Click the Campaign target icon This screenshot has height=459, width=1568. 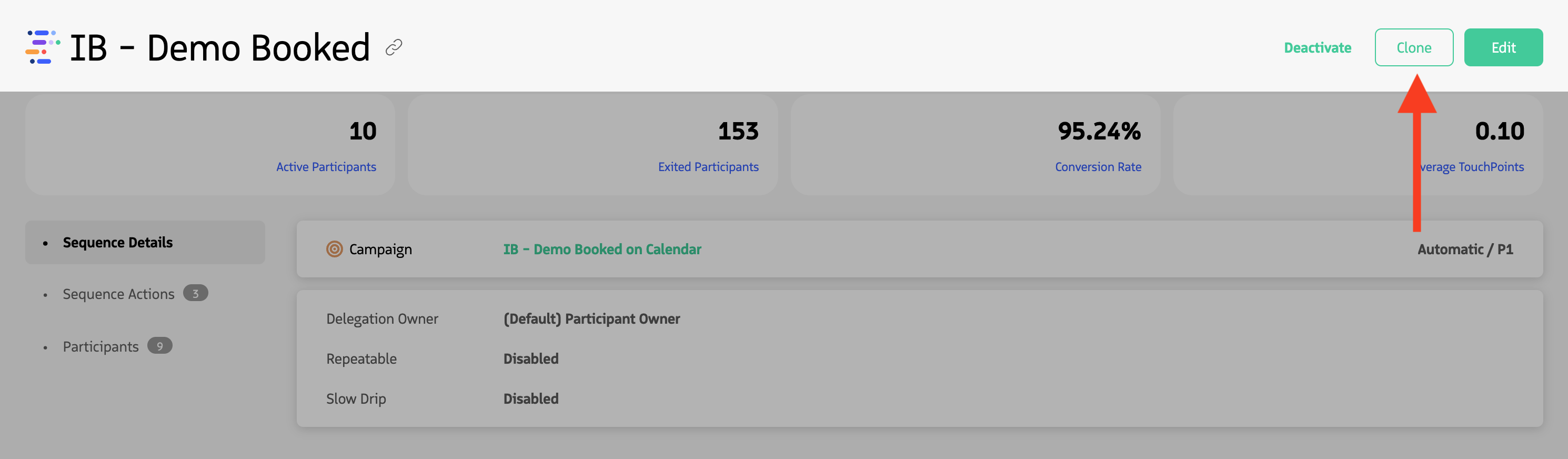334,249
